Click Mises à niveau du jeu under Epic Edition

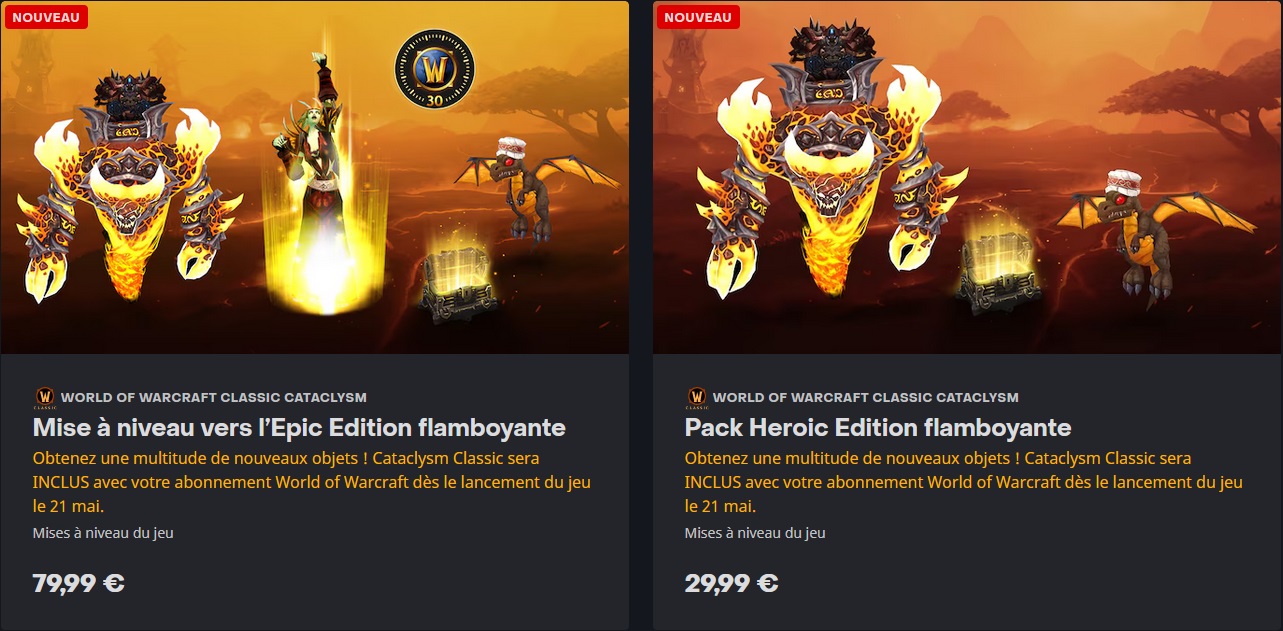click(103, 533)
